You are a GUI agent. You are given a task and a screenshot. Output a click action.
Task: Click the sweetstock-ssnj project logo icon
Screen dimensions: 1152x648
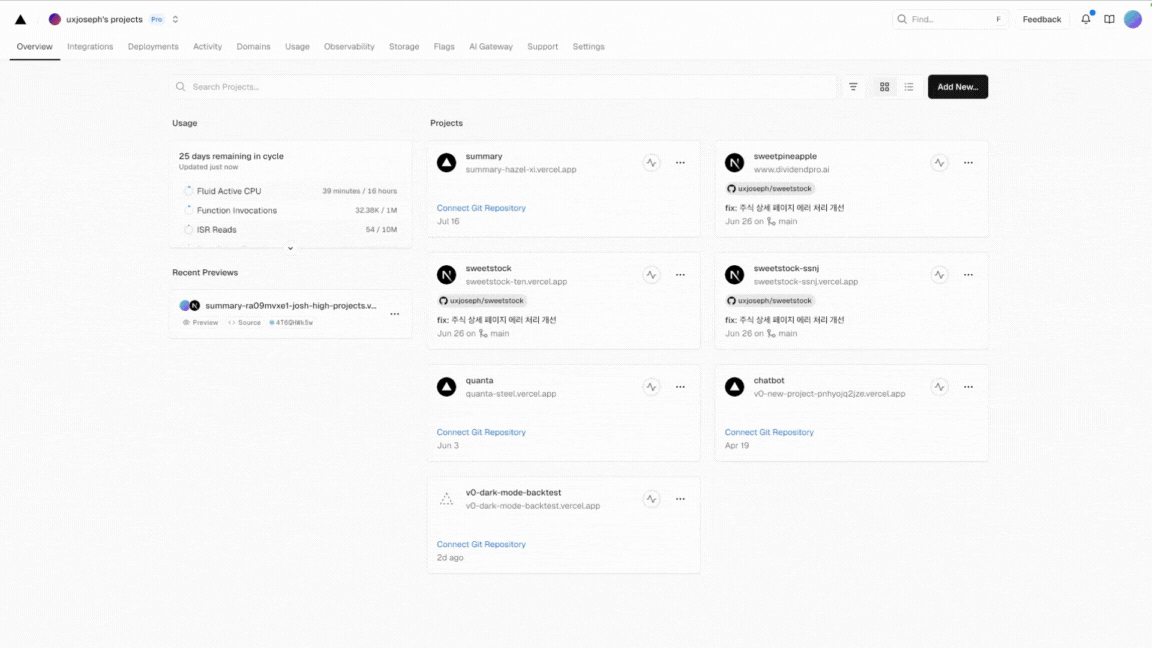pyautogui.click(x=734, y=275)
